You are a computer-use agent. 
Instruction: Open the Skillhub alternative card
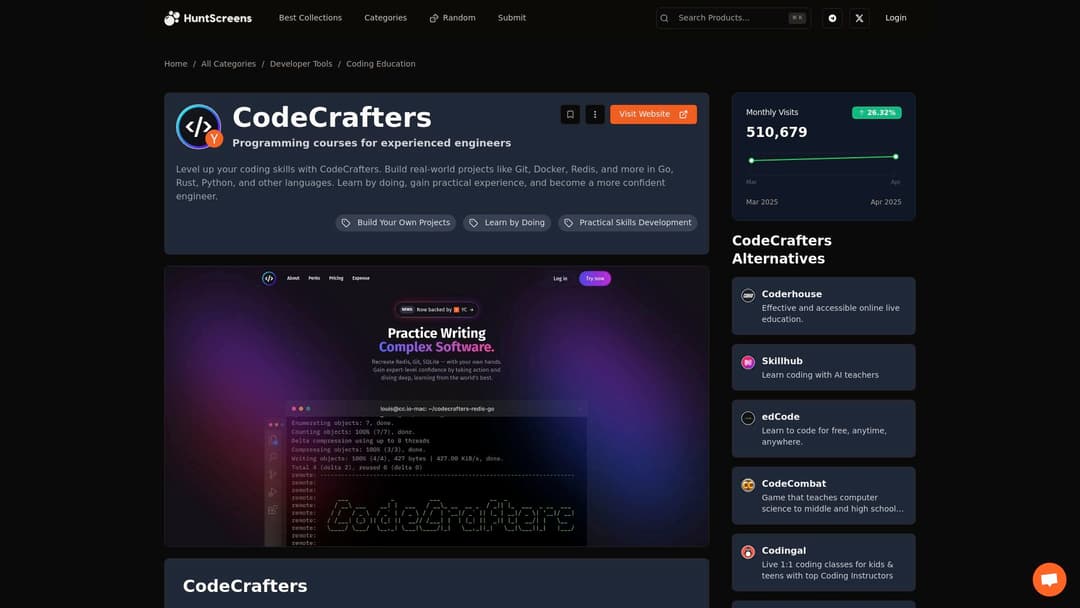pyautogui.click(x=823, y=367)
